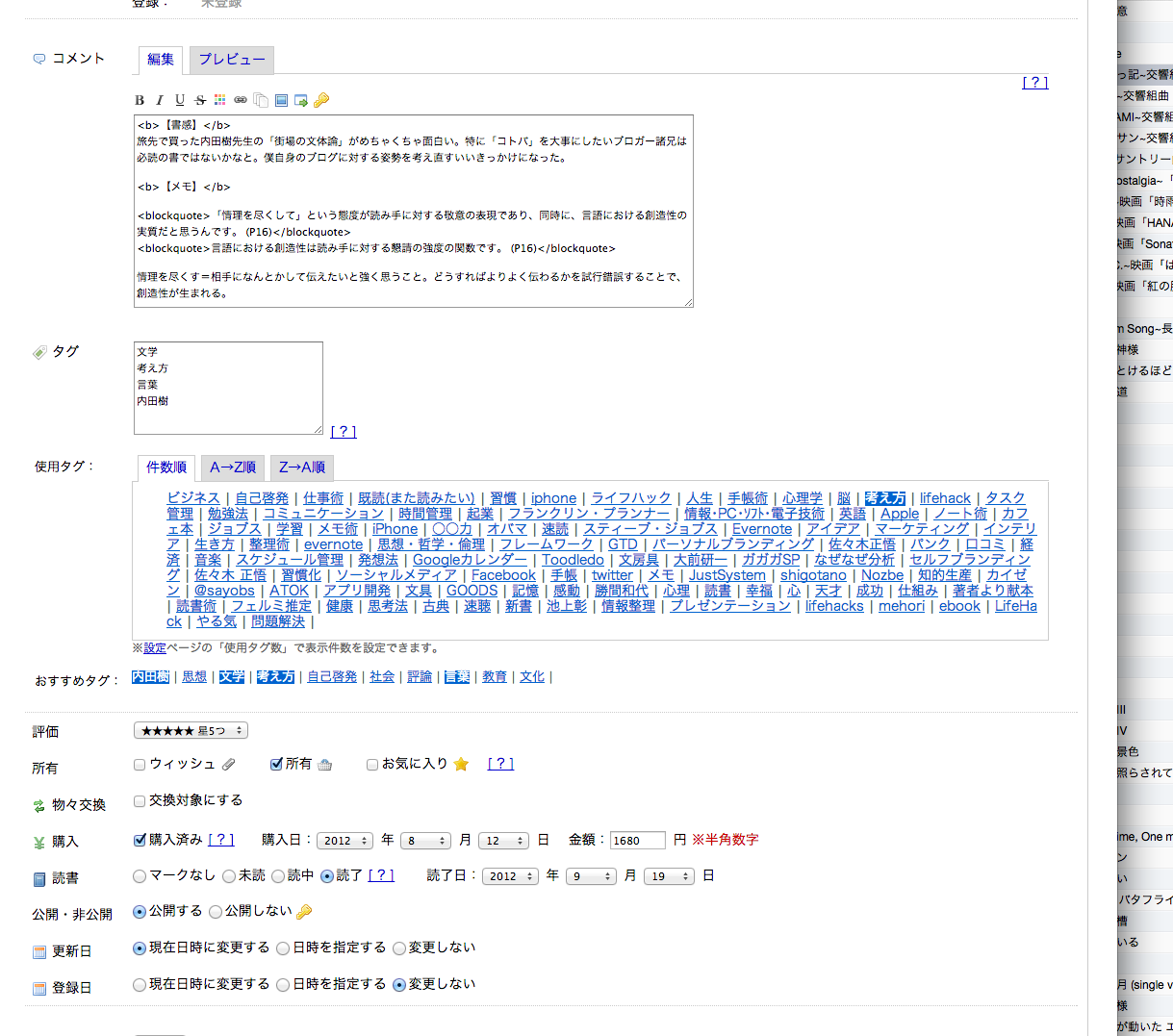Apply strikethrough formatting in the comment toolbar

click(200, 100)
